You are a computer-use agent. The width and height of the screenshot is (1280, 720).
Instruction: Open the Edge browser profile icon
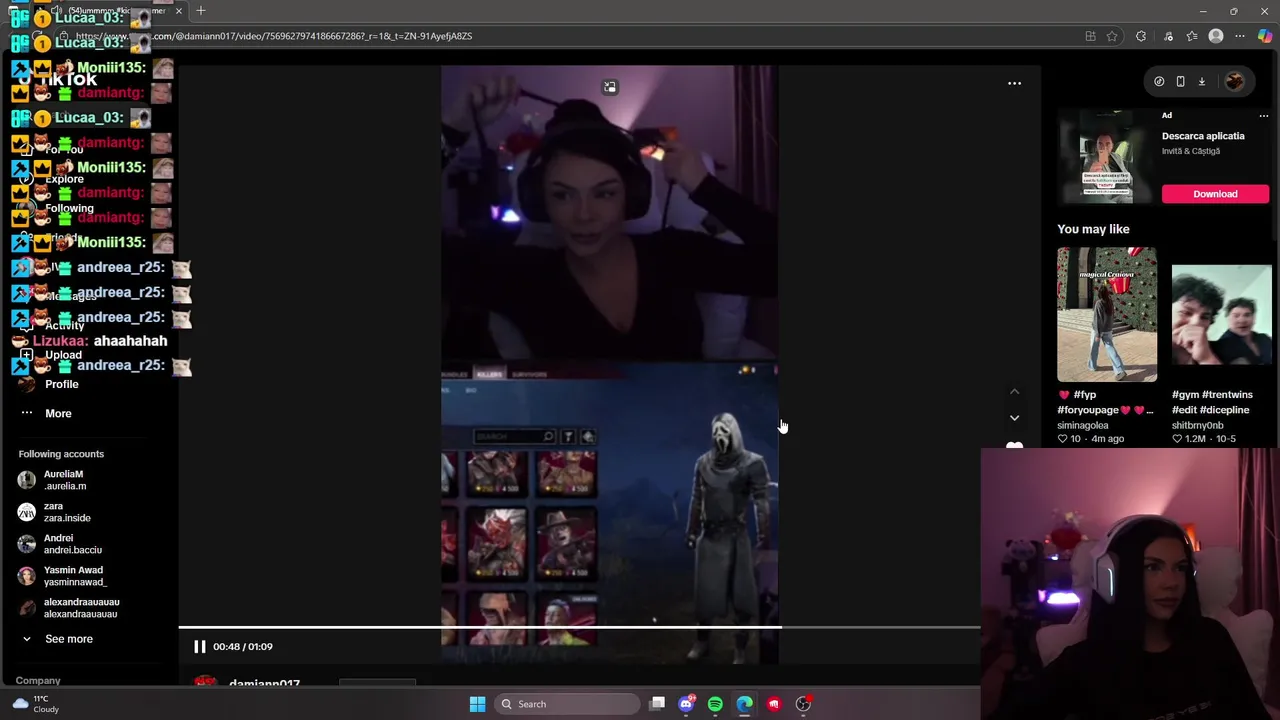click(x=1216, y=36)
